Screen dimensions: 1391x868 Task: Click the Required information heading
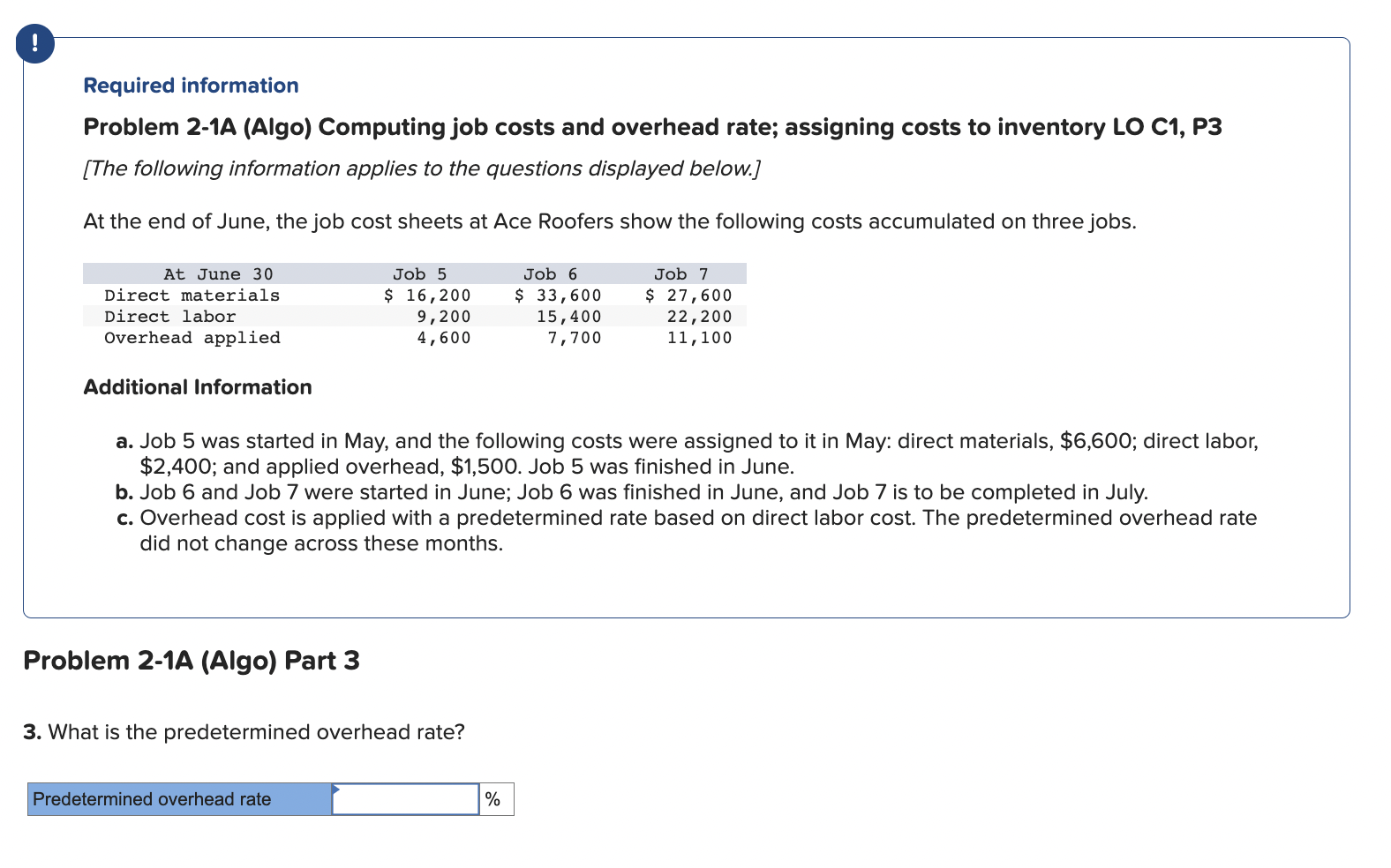(191, 85)
